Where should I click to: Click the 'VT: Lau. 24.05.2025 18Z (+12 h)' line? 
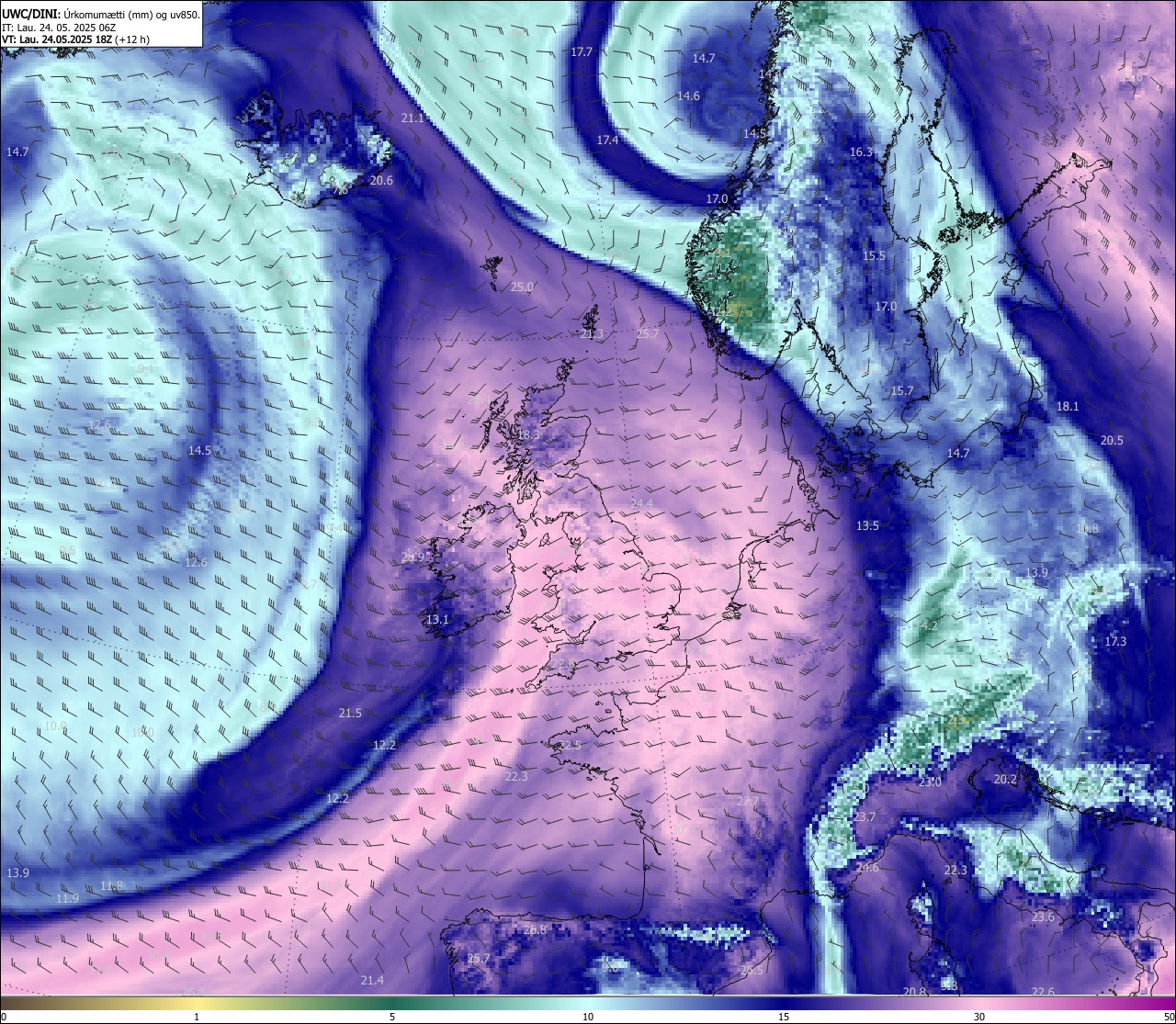(x=75, y=39)
